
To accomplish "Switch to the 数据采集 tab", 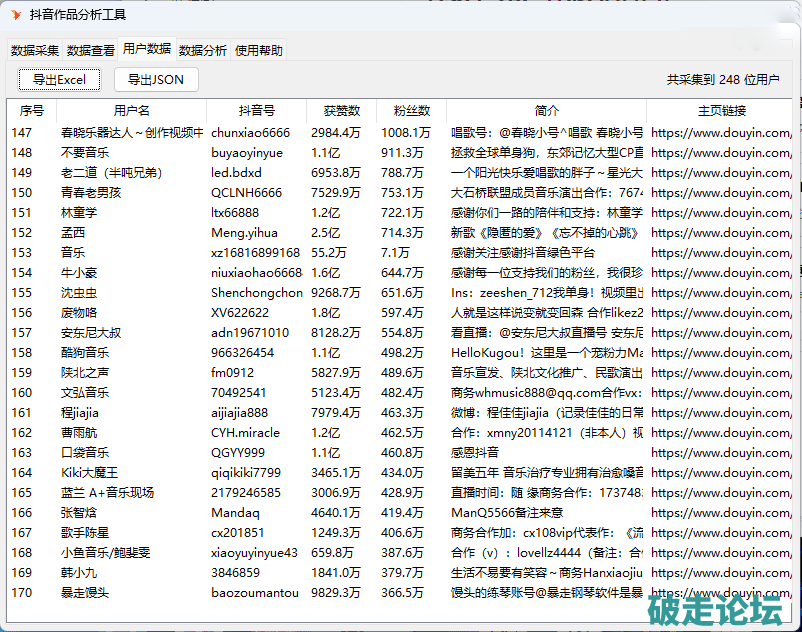I will click(x=35, y=50).
